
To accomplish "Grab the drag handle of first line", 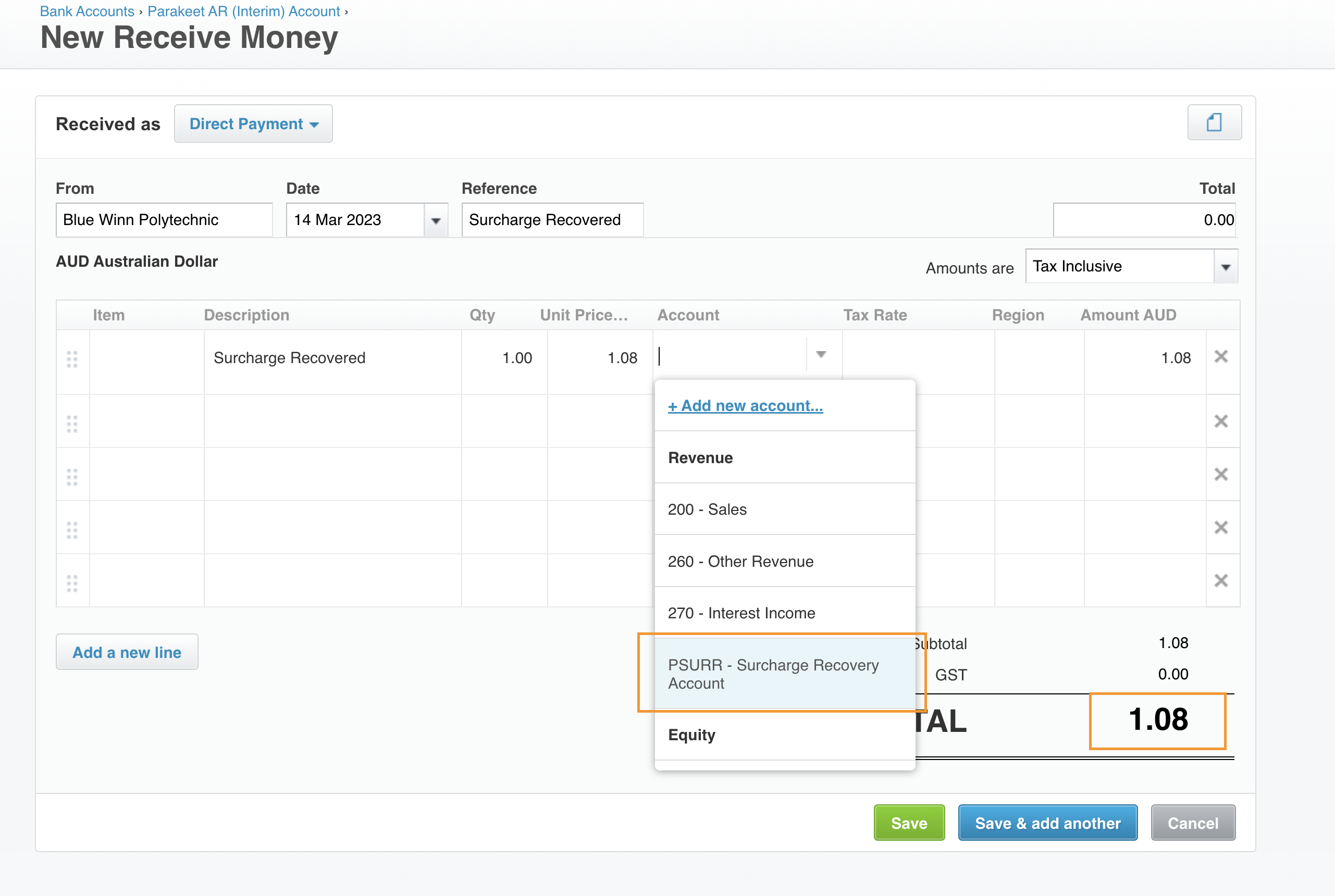I will coord(72,359).
